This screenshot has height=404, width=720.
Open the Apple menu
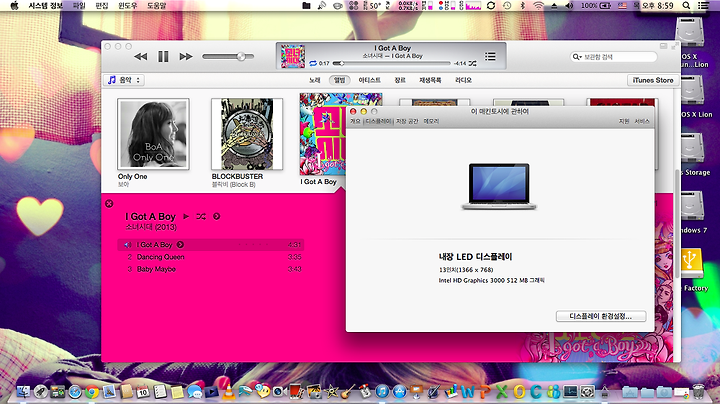pos(14,6)
